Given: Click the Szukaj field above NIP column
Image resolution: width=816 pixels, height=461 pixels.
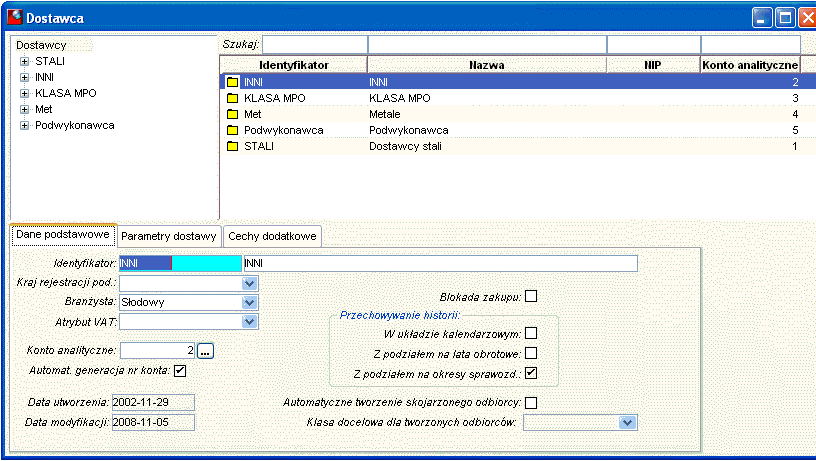Looking at the screenshot, I should [x=654, y=45].
